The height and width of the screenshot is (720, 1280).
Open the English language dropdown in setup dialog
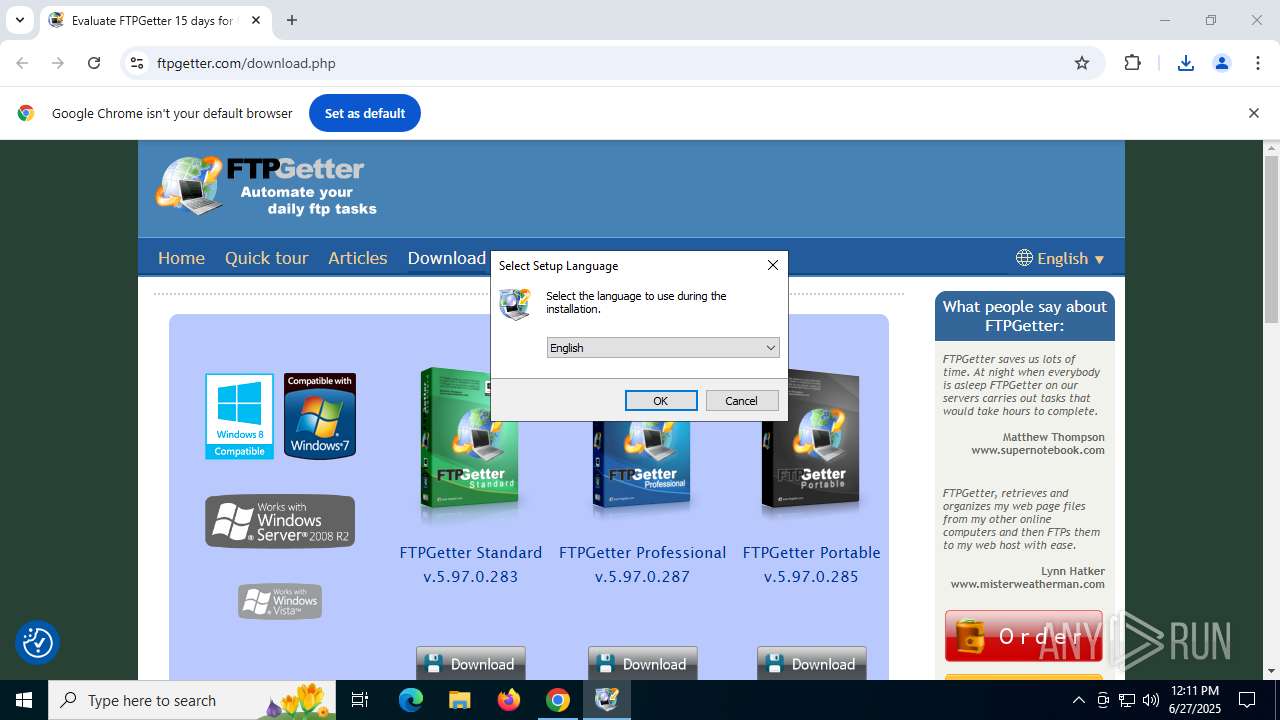[662, 348]
